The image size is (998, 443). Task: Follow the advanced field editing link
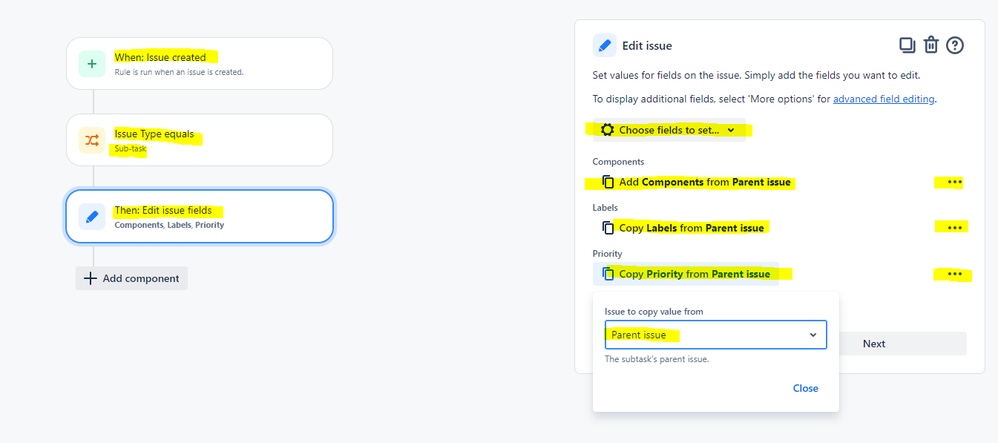tap(884, 99)
